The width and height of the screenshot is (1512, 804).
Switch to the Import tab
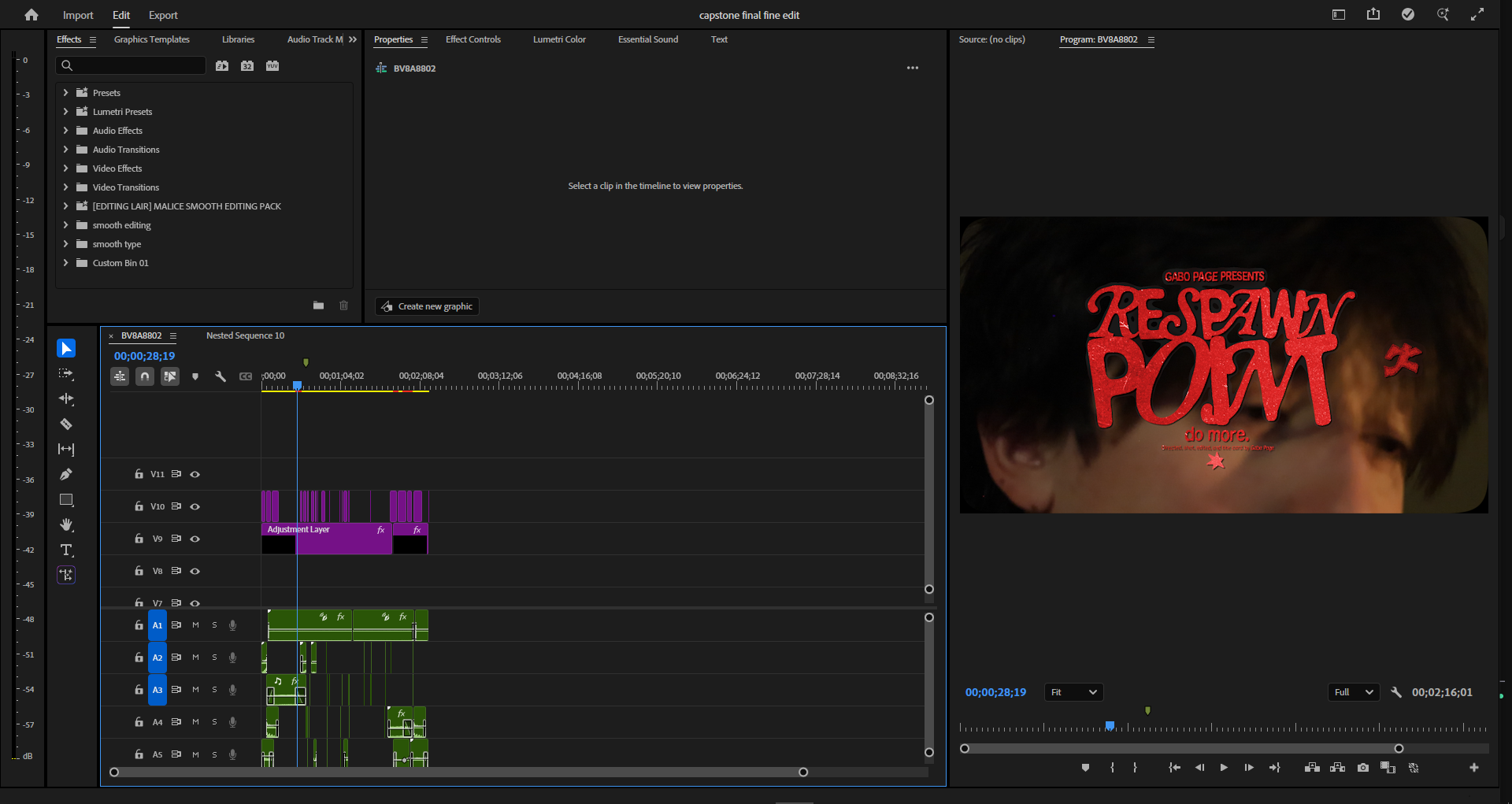(x=78, y=15)
